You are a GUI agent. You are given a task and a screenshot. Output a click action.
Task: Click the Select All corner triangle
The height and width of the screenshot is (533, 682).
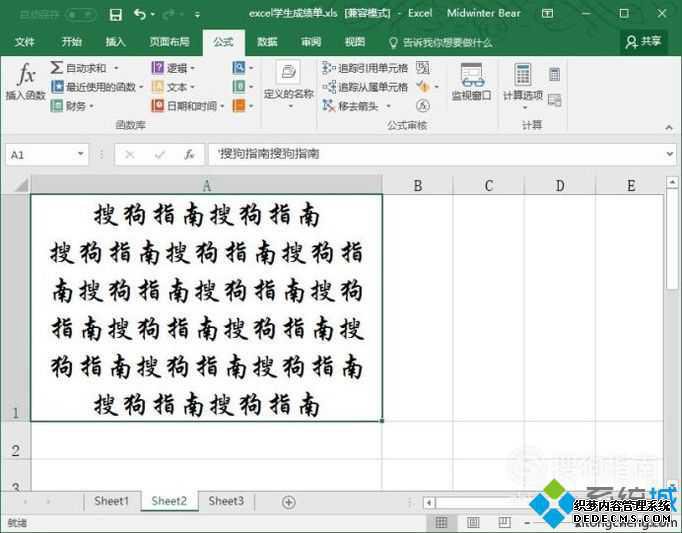(22, 185)
